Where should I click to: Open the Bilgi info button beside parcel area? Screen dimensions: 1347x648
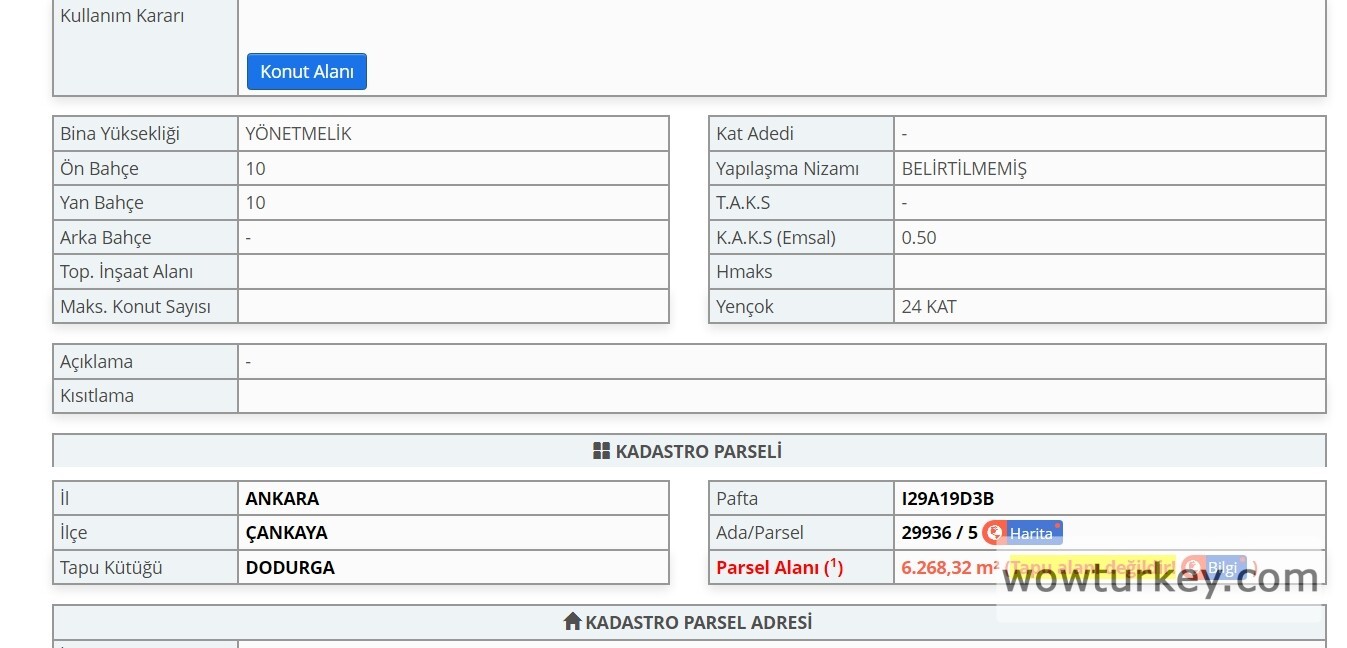pos(1214,568)
